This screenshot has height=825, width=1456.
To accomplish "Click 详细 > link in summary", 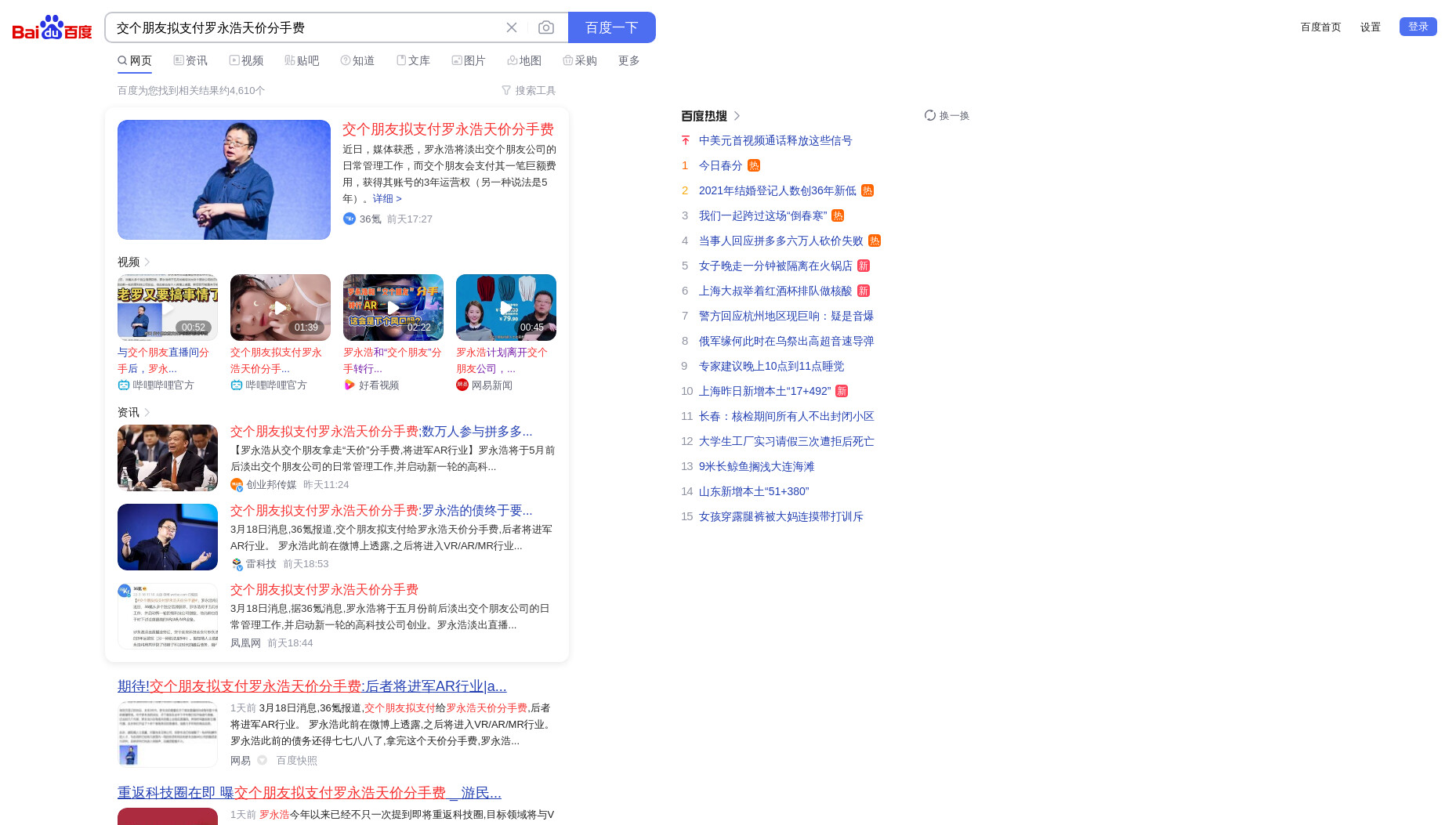I will point(387,198).
